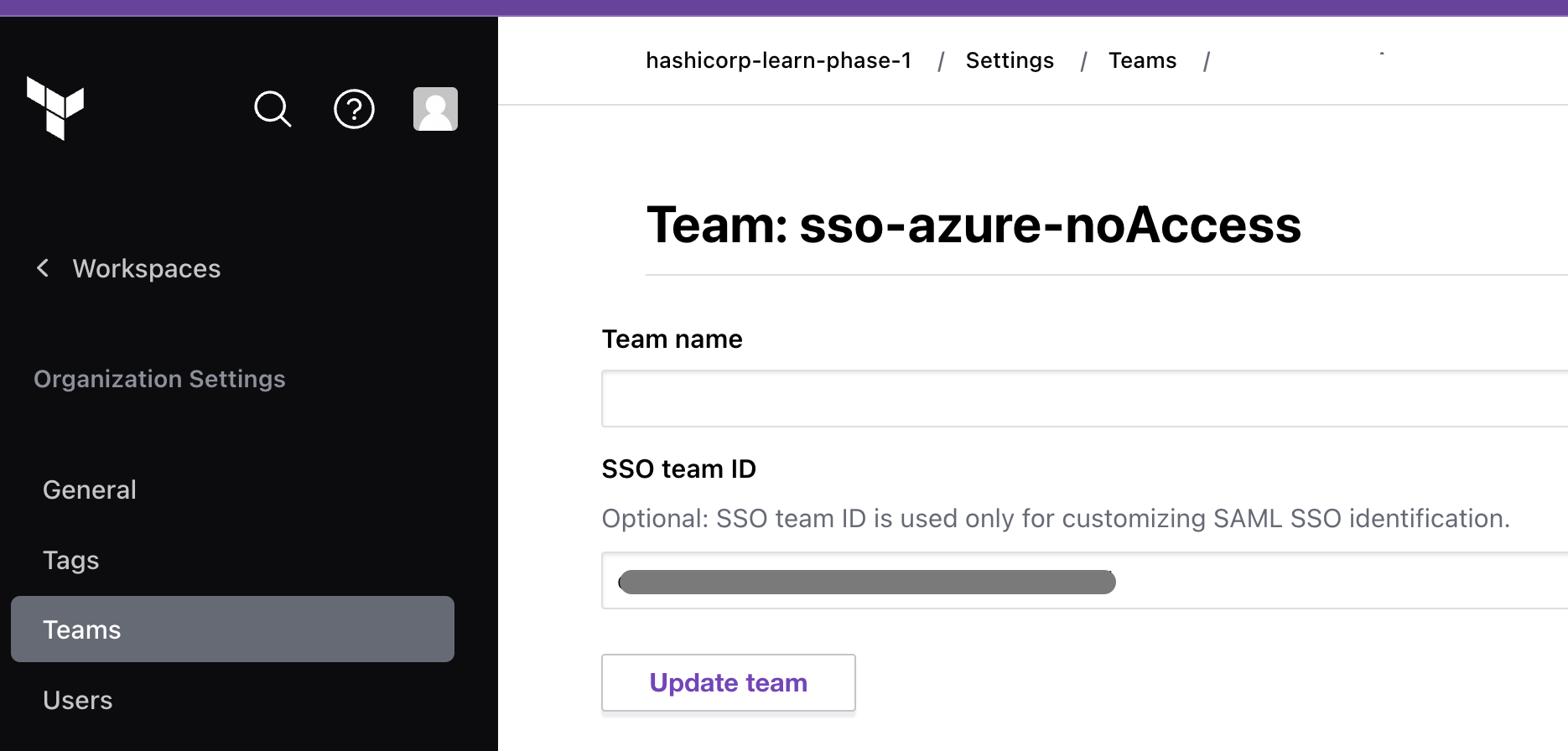Screen dimensions: 1568x751
Task: Open the user avatar account menu
Action: tap(435, 109)
